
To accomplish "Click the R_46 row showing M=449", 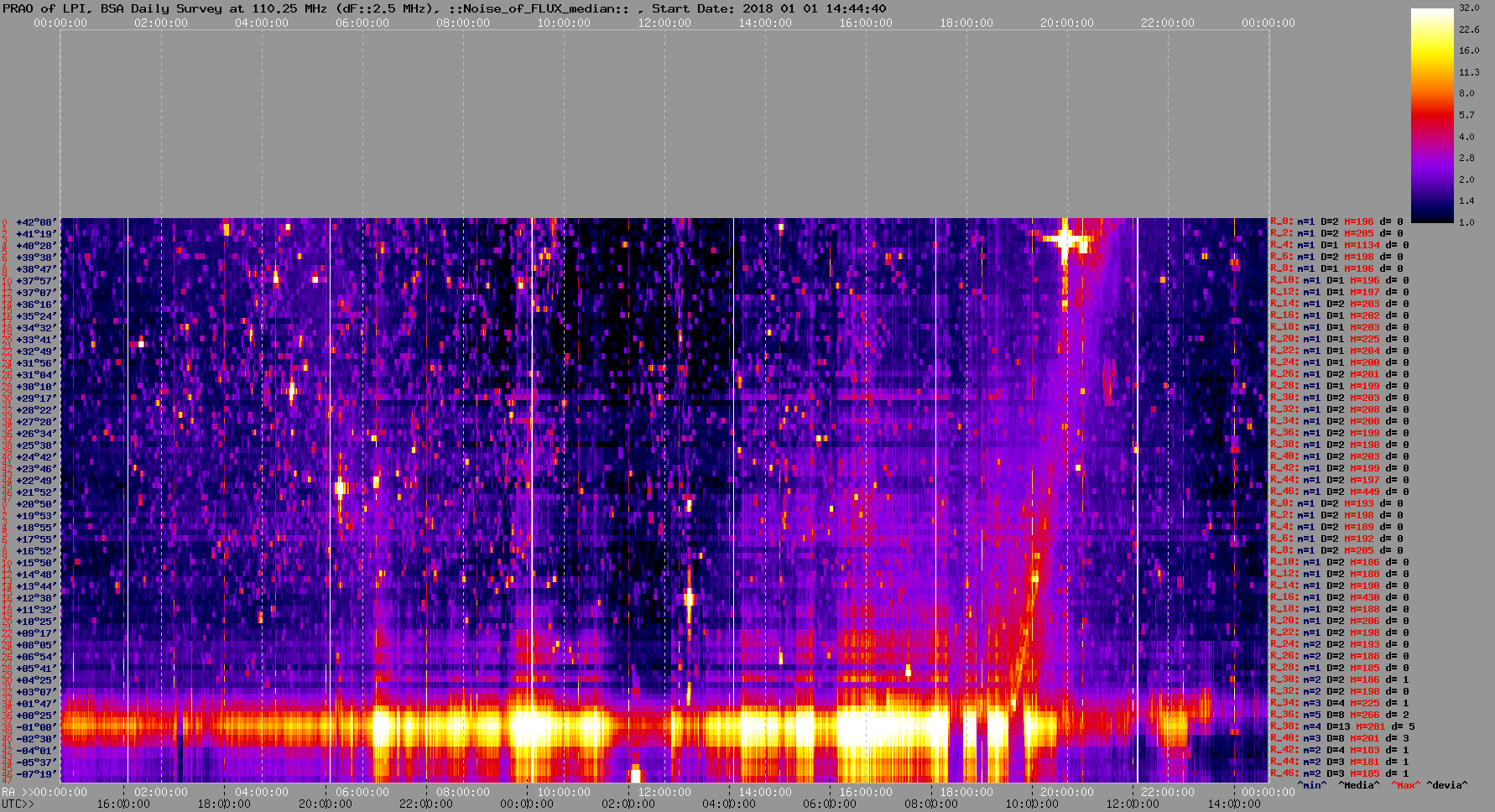I will (x=1340, y=492).
